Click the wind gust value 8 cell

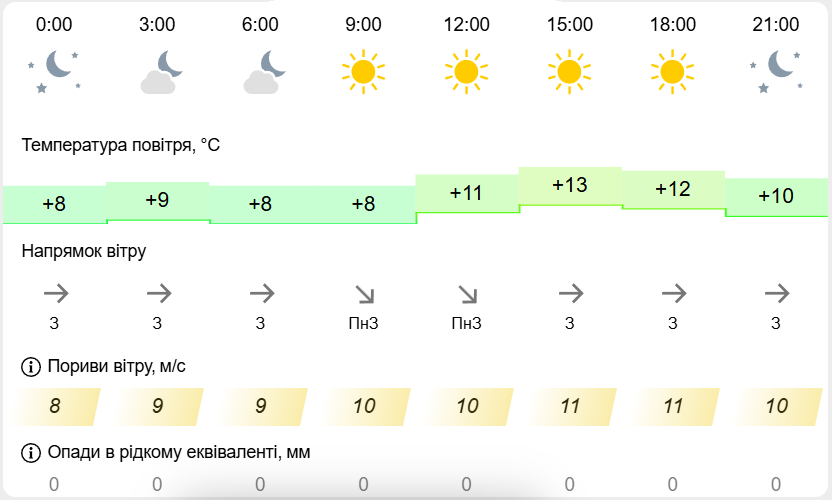tap(55, 406)
